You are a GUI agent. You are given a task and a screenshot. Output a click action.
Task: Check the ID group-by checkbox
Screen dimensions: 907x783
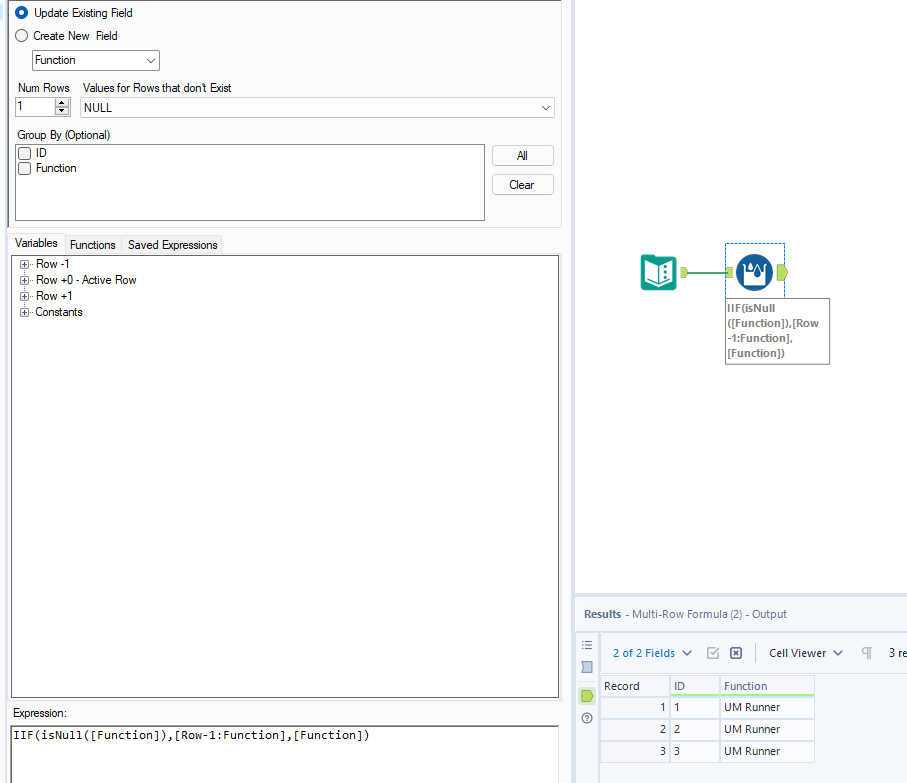(24, 153)
